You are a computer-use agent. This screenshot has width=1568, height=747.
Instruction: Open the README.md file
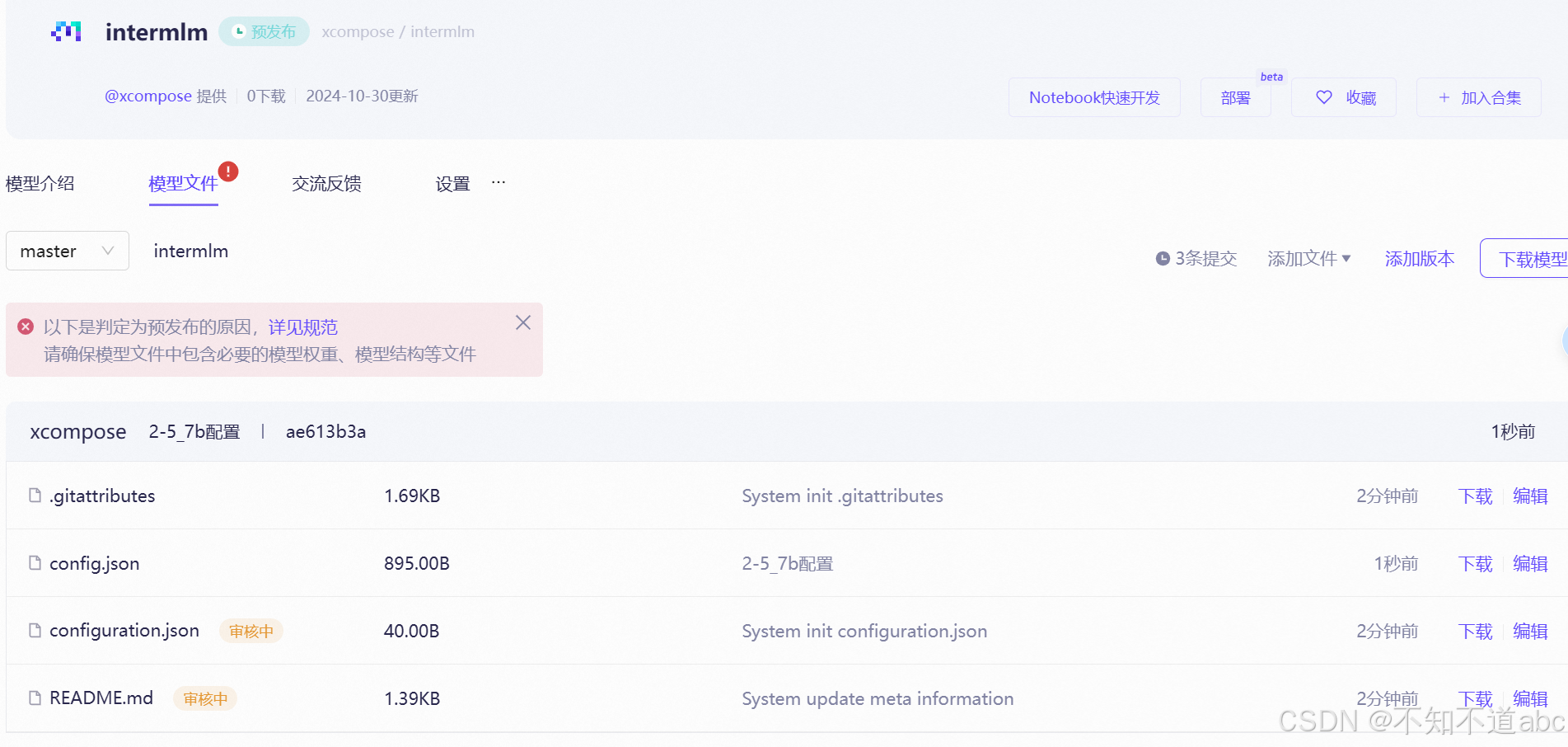[101, 698]
